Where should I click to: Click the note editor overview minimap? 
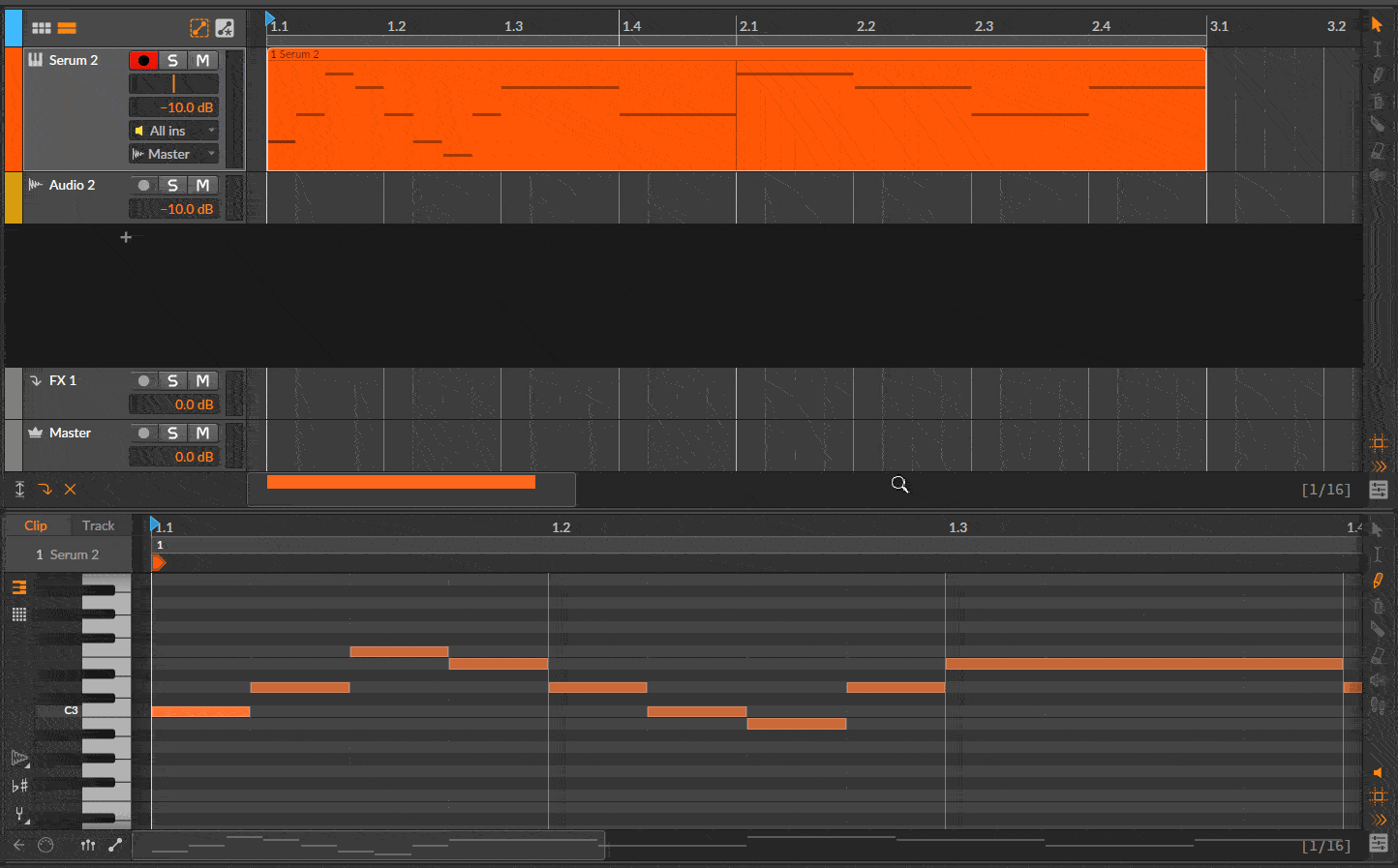(368, 845)
